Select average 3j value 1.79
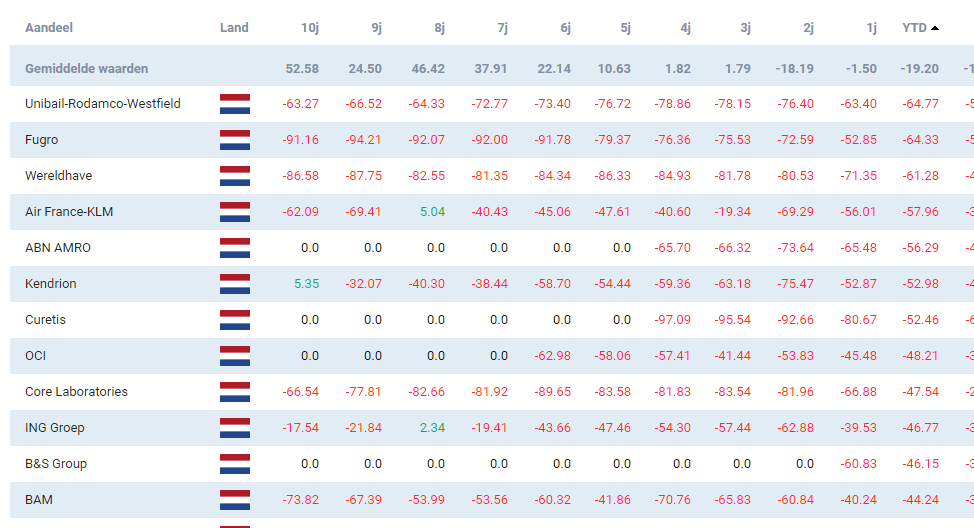This screenshot has width=974, height=528. (x=738, y=68)
